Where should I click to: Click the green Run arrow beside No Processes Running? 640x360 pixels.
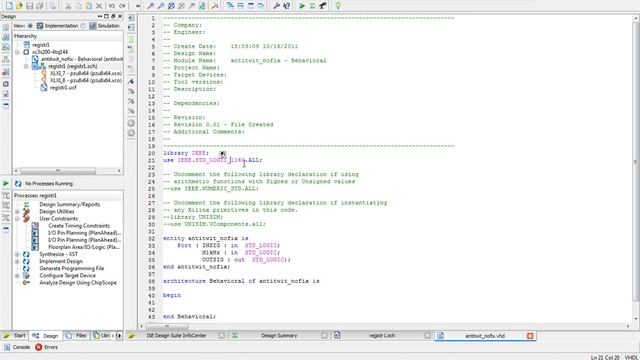[x=6, y=183]
